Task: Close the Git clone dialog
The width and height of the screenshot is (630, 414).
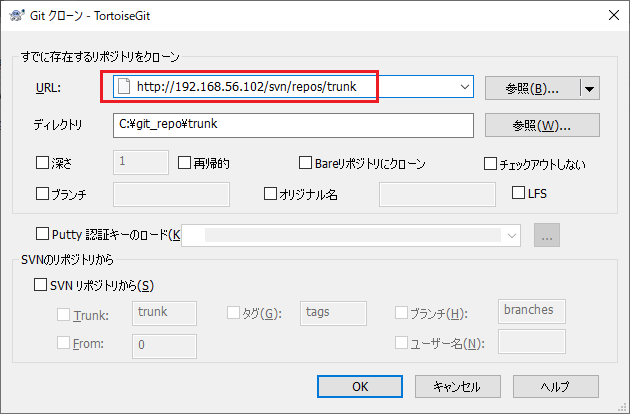Action: (x=614, y=16)
